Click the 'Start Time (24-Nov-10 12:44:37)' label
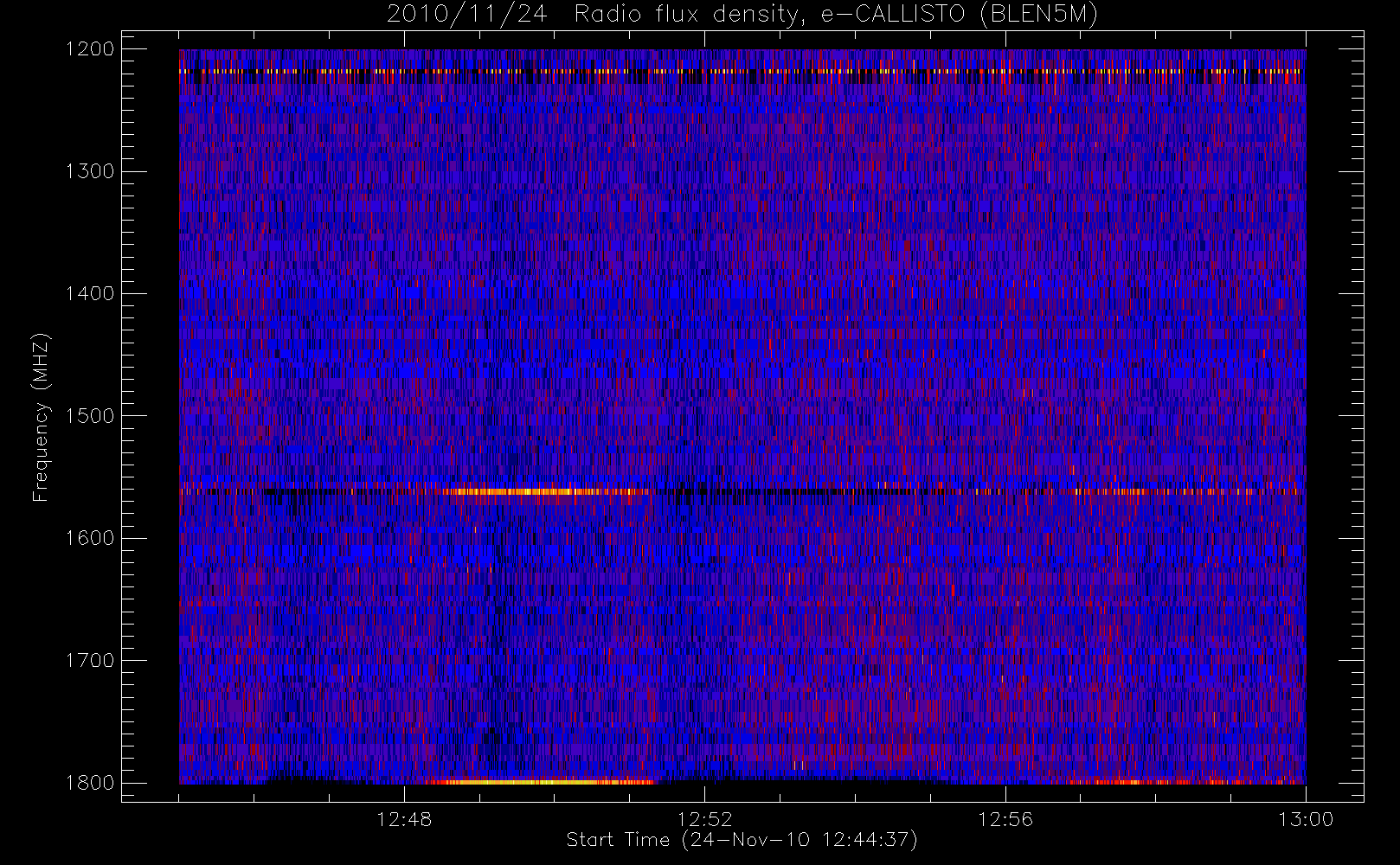1400x865 pixels. 742,840
